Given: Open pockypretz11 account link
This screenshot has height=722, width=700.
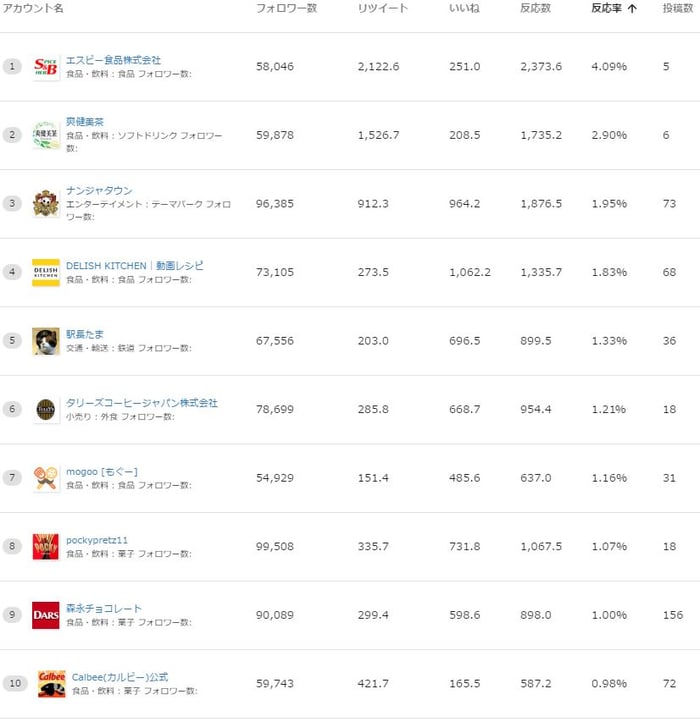Looking at the screenshot, I should click(97, 540).
